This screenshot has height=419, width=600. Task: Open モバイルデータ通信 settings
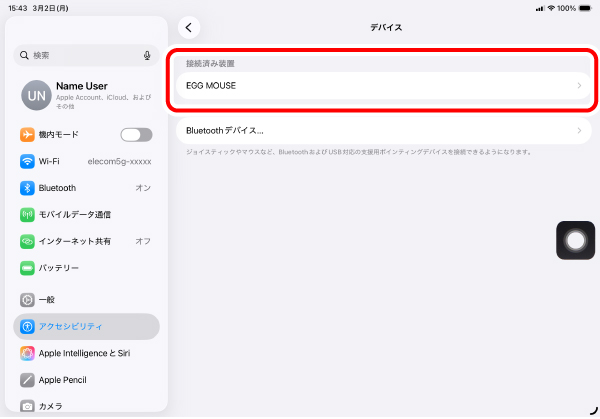pyautogui.click(x=86, y=215)
